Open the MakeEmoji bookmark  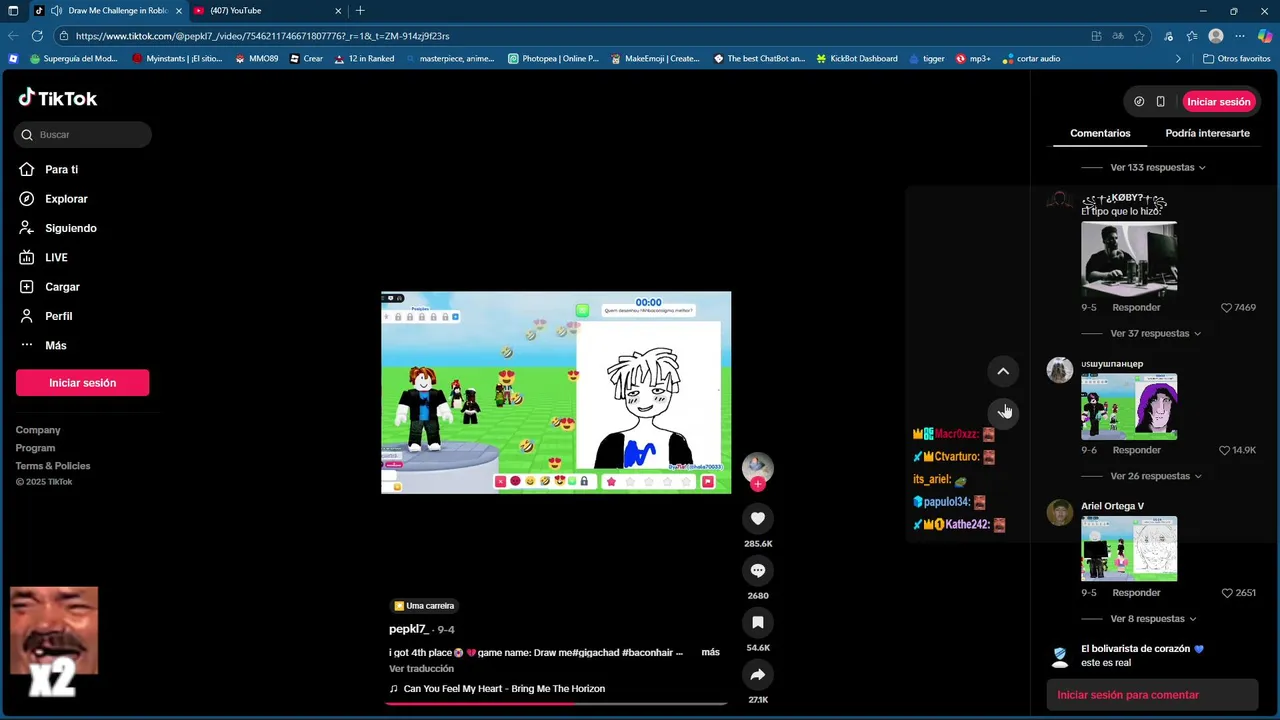[x=655, y=58]
